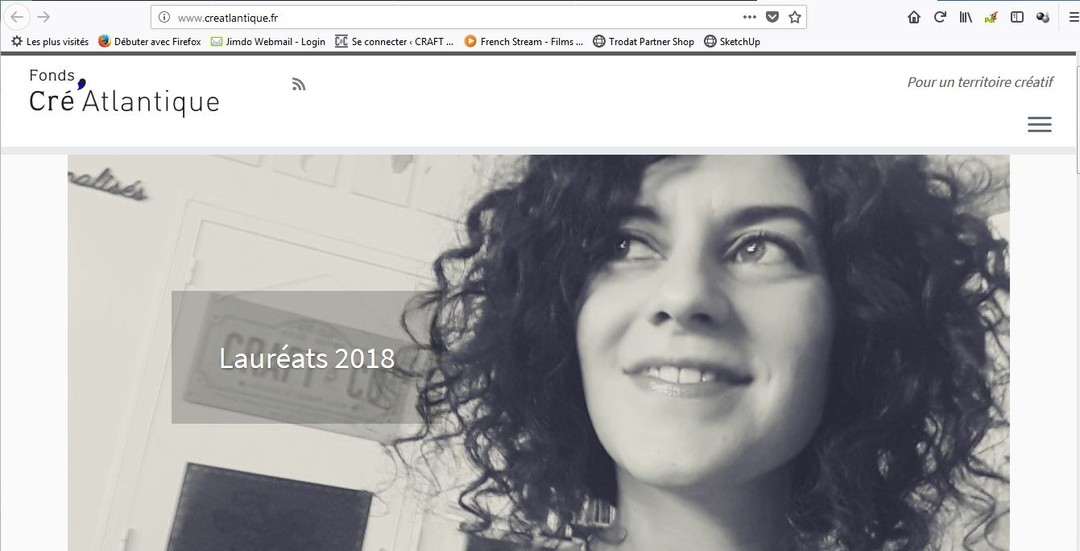The height and width of the screenshot is (551, 1080).
Task: Reload the current page
Action: point(939,17)
